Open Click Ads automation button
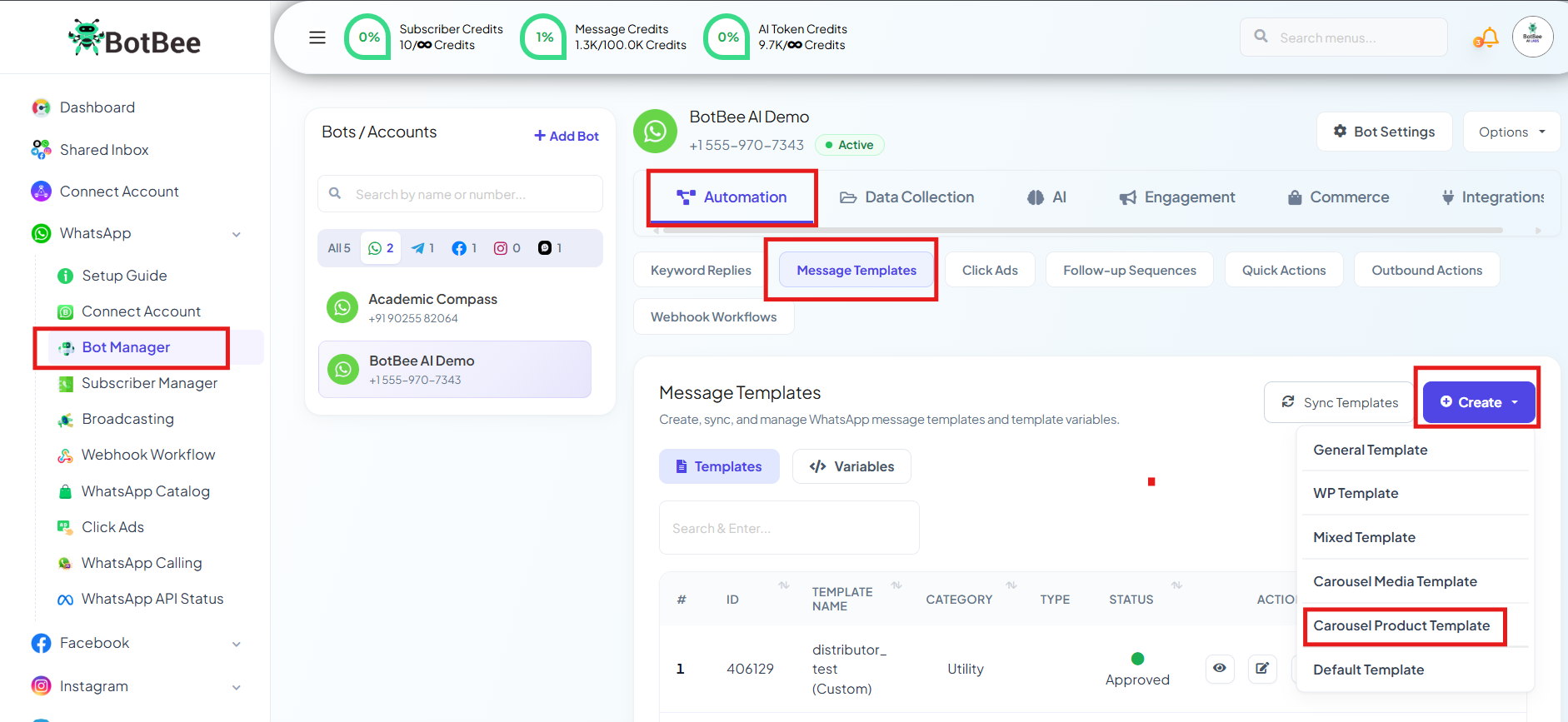 coord(990,270)
